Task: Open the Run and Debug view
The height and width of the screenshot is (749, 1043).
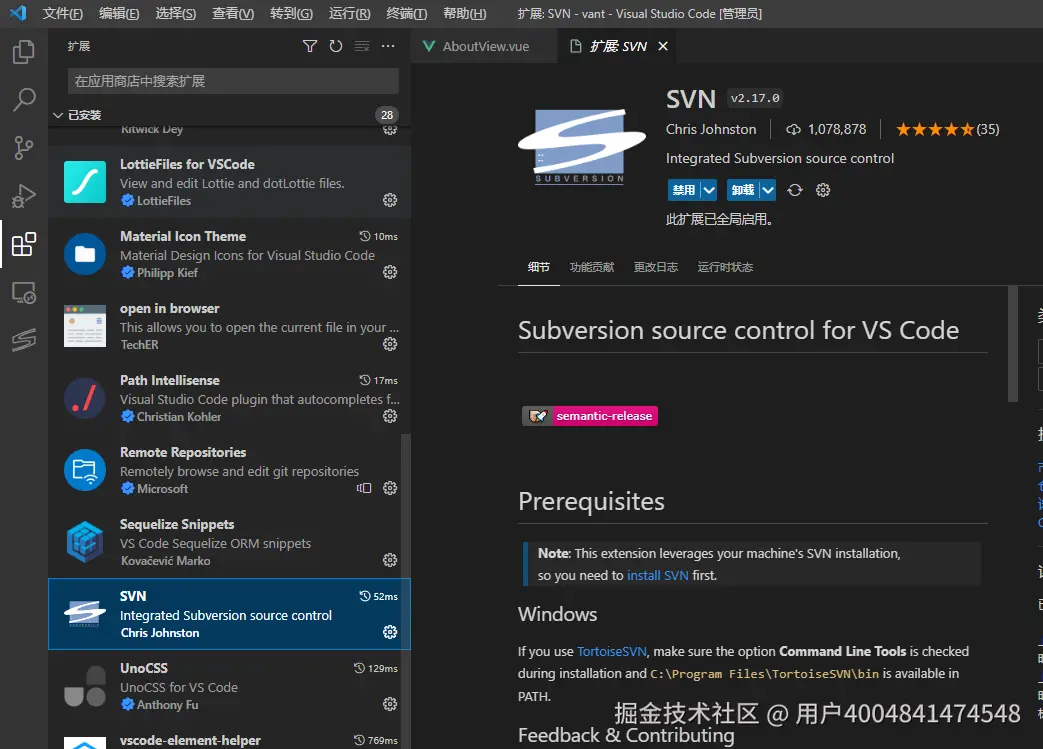Action: coord(24,196)
